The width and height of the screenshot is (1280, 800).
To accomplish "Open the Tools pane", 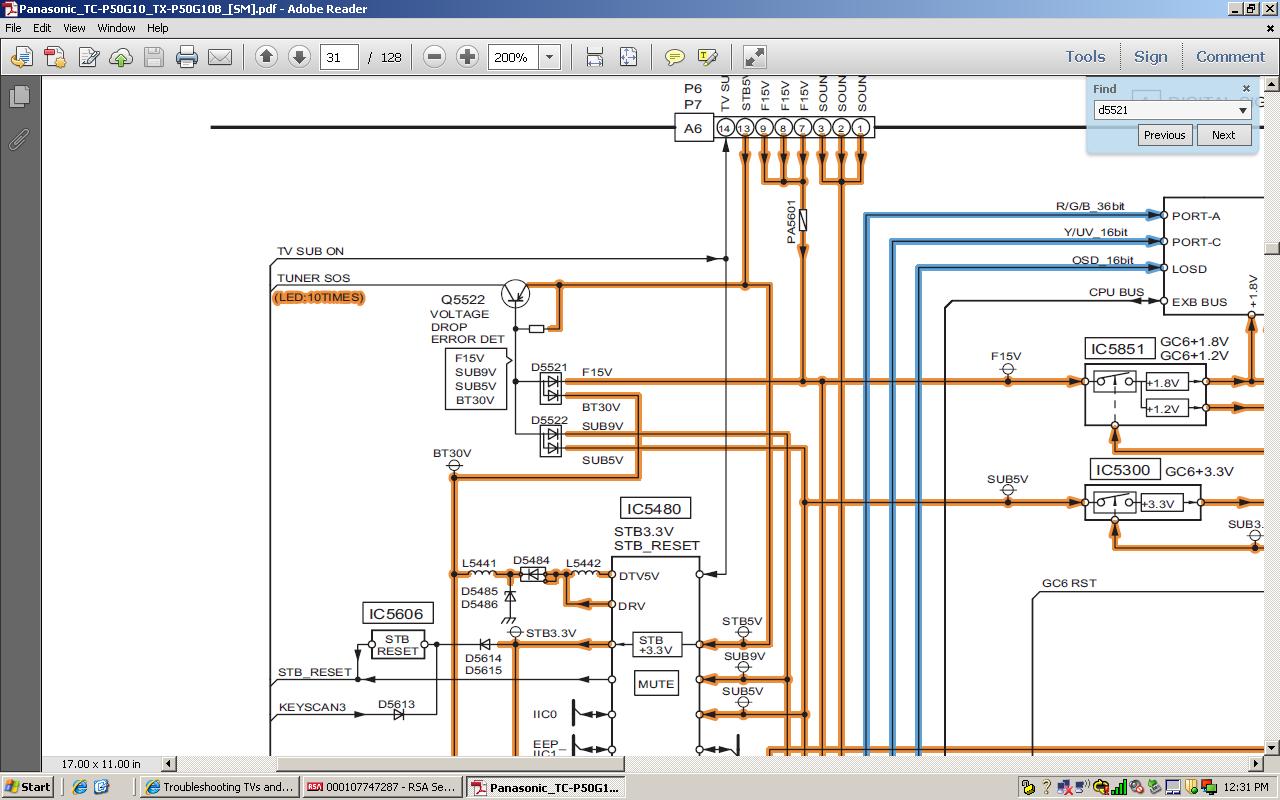I will pyautogui.click(x=1085, y=57).
